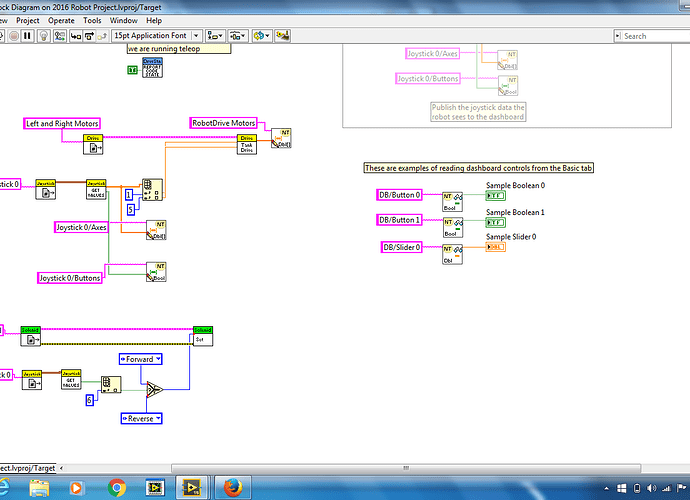
Task: Select the 'DB/Slider 0' string constant
Action: coord(401,247)
